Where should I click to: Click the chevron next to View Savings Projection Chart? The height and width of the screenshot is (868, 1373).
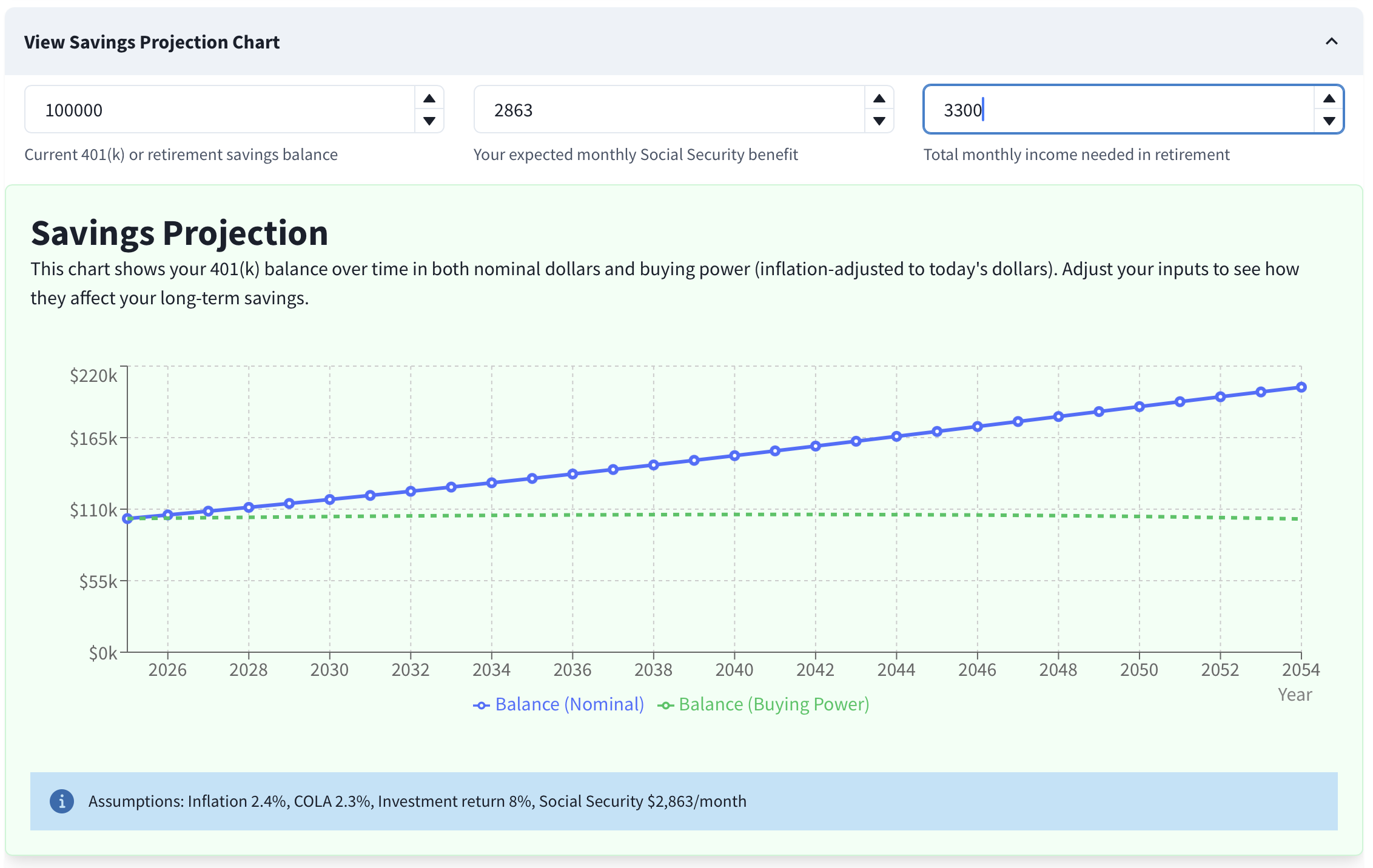pyautogui.click(x=1331, y=42)
